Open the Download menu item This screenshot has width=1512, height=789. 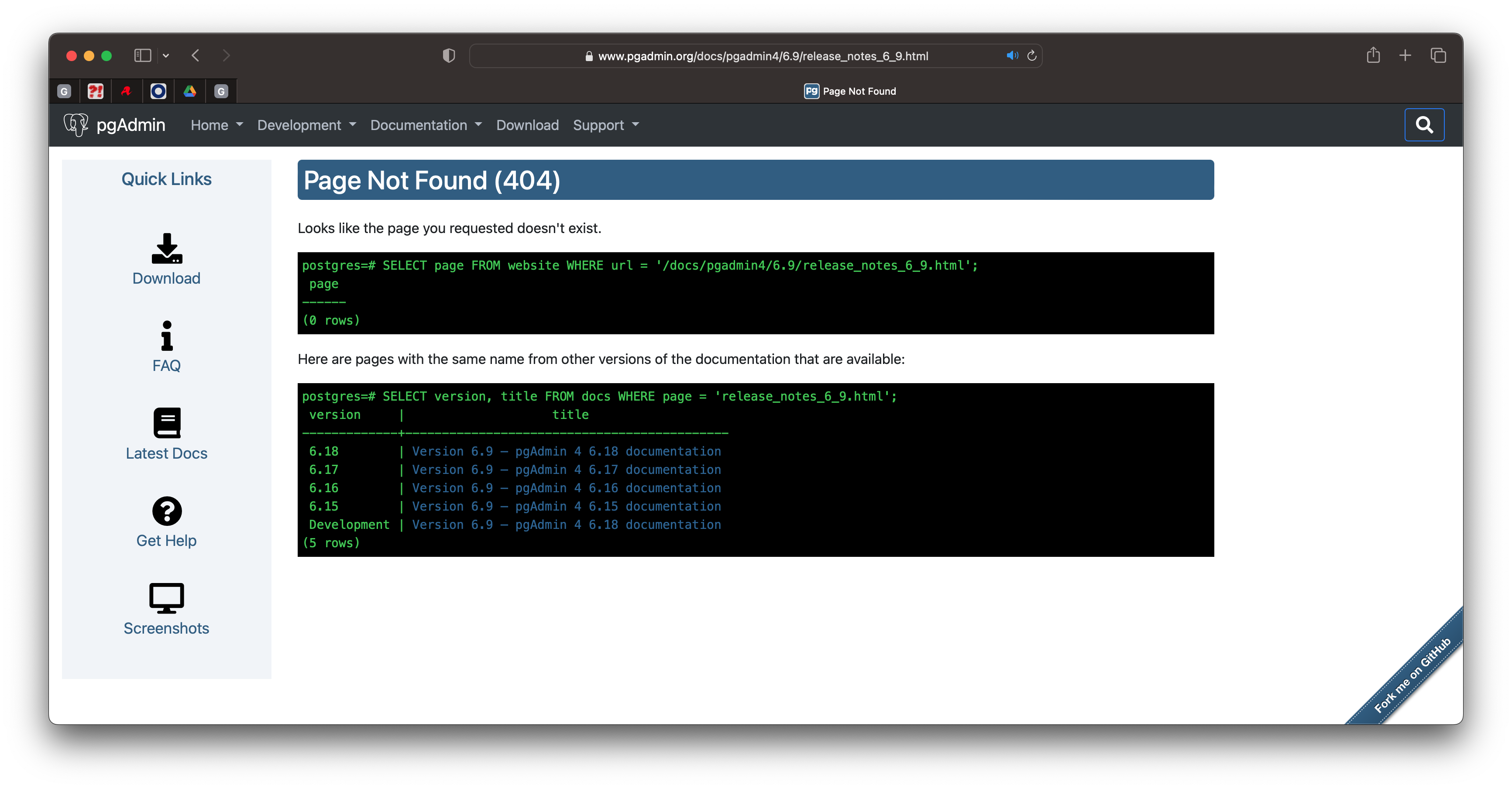point(526,125)
